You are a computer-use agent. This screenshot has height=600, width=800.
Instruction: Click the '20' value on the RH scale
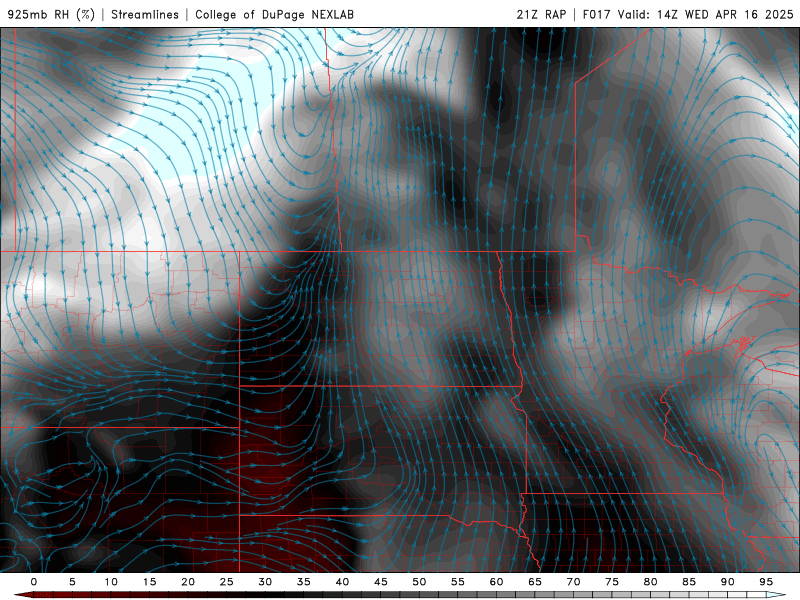[x=188, y=582]
